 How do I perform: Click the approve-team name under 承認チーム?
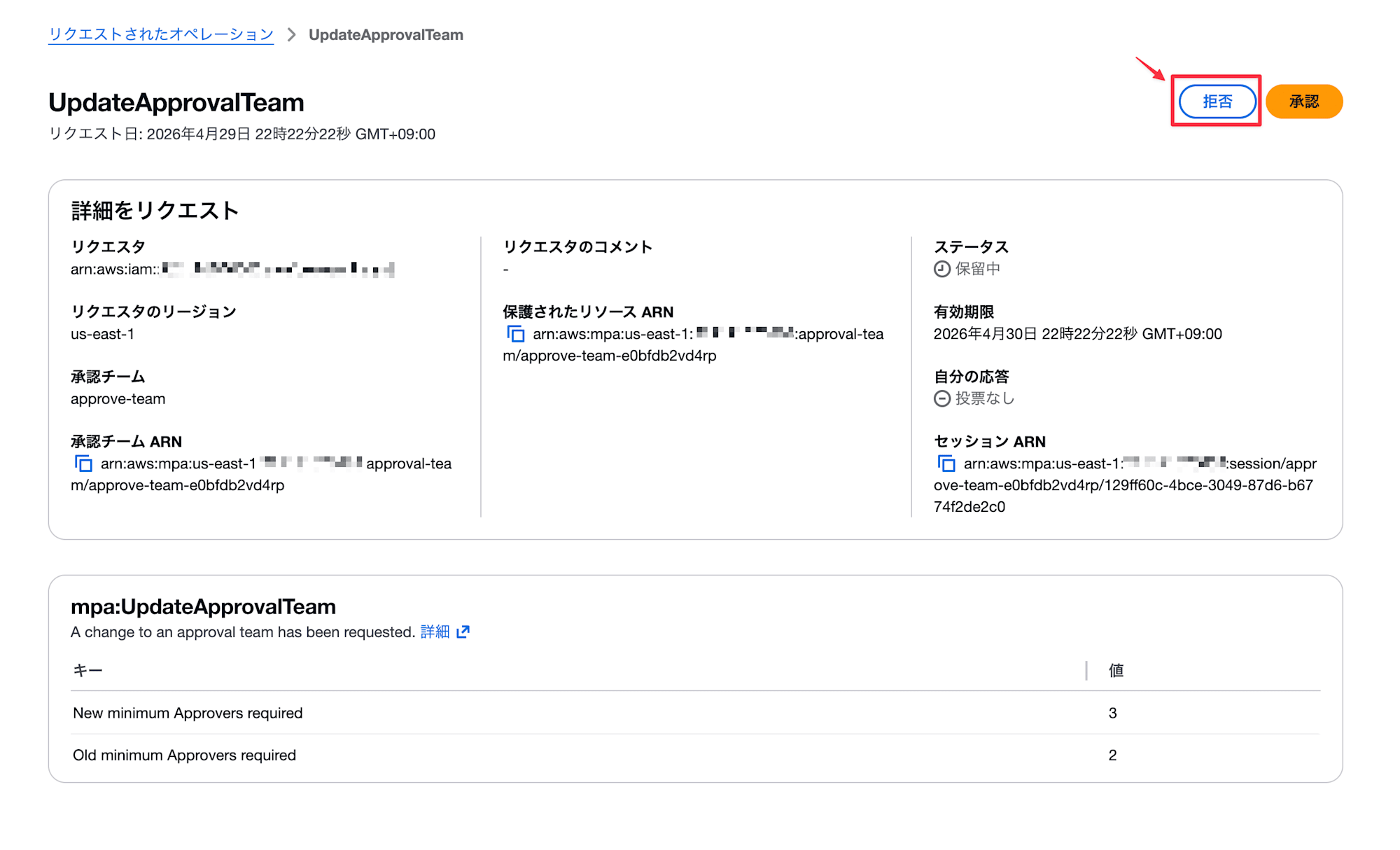click(117, 398)
